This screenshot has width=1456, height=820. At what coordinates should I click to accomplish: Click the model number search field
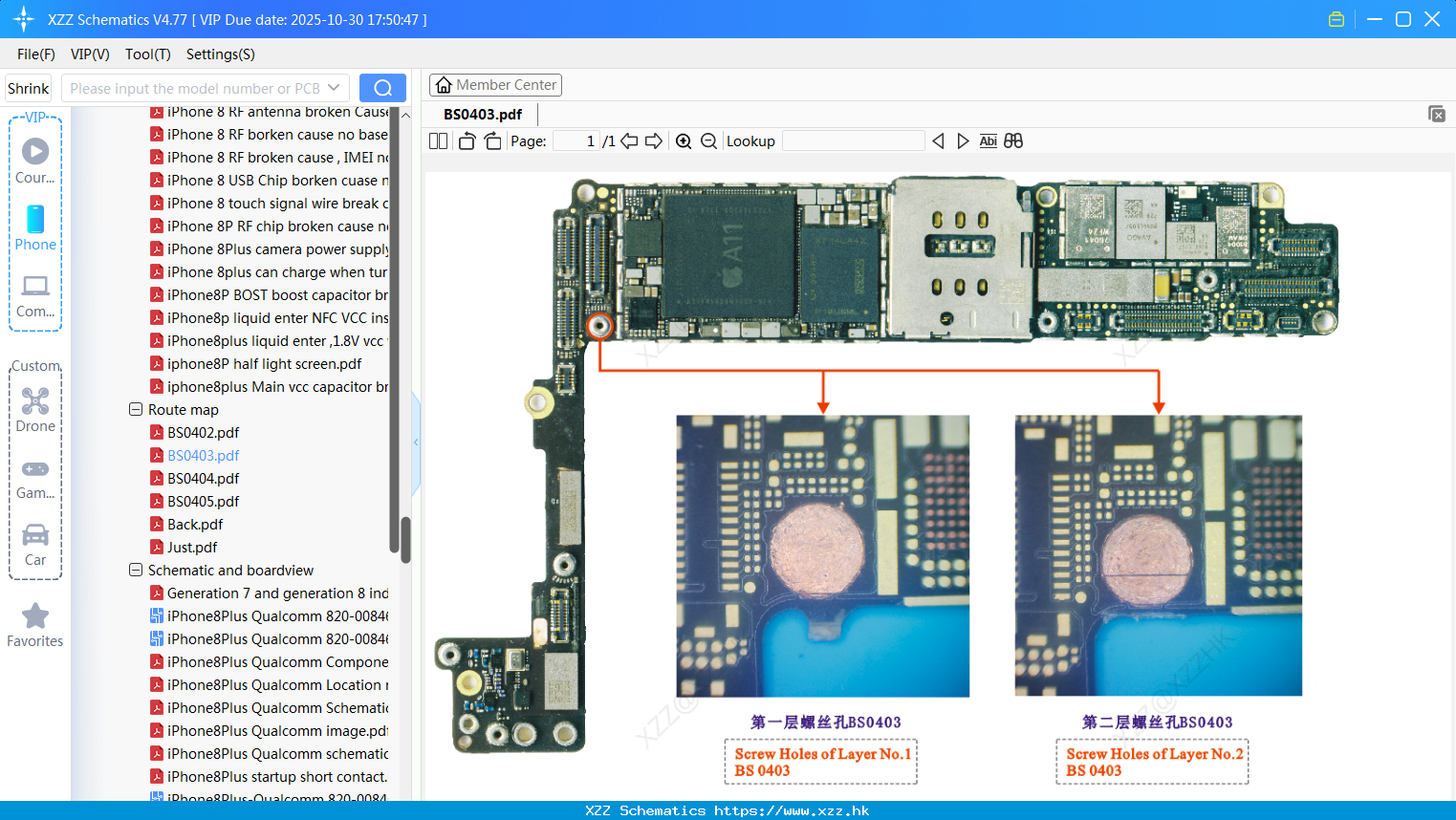point(194,88)
